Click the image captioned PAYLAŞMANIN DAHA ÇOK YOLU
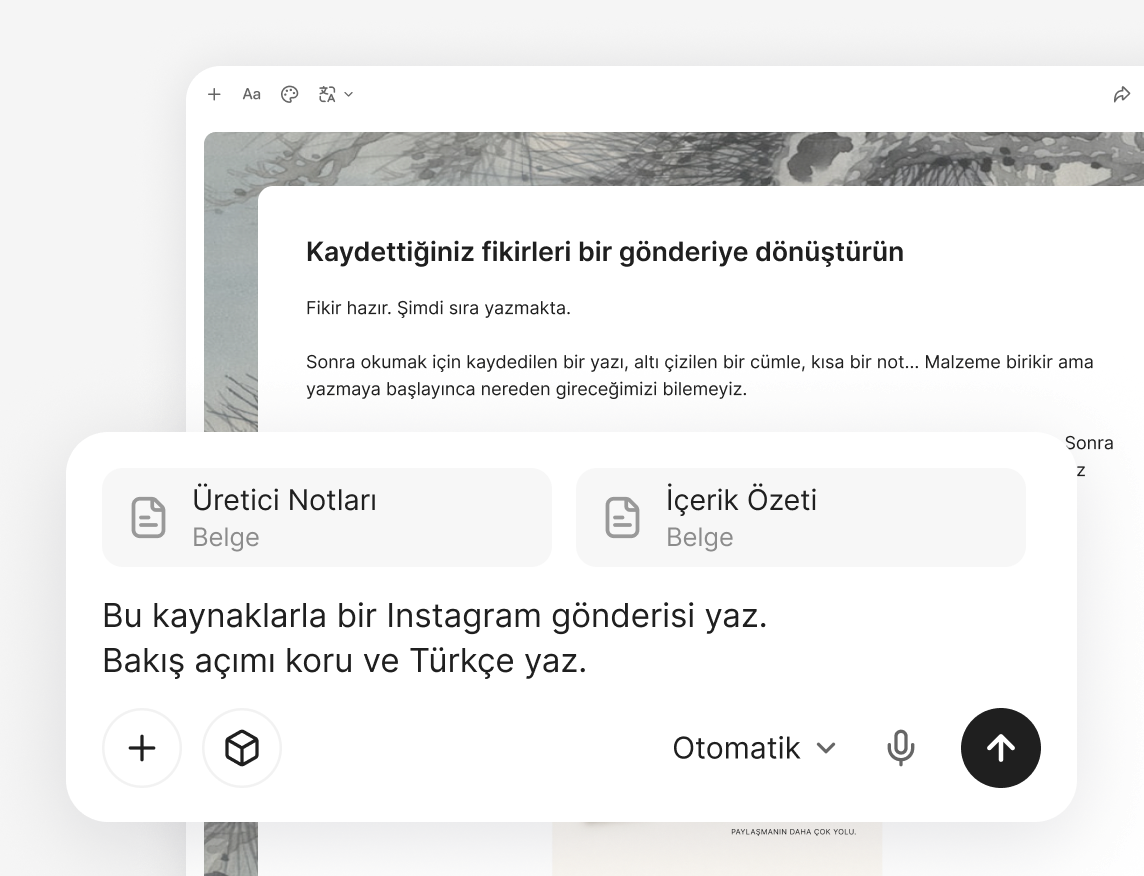 coord(717,848)
